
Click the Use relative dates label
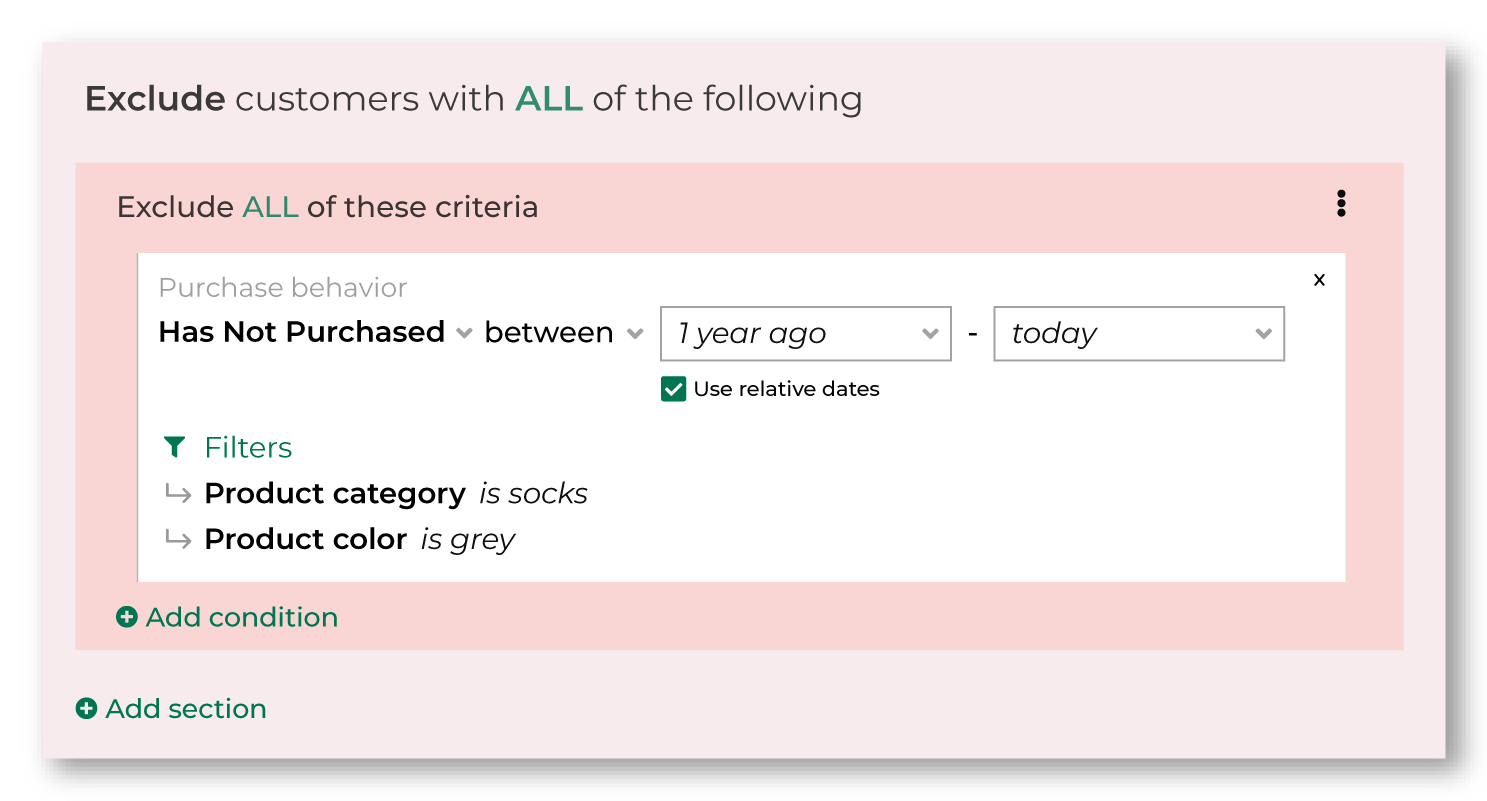pyautogui.click(x=786, y=389)
